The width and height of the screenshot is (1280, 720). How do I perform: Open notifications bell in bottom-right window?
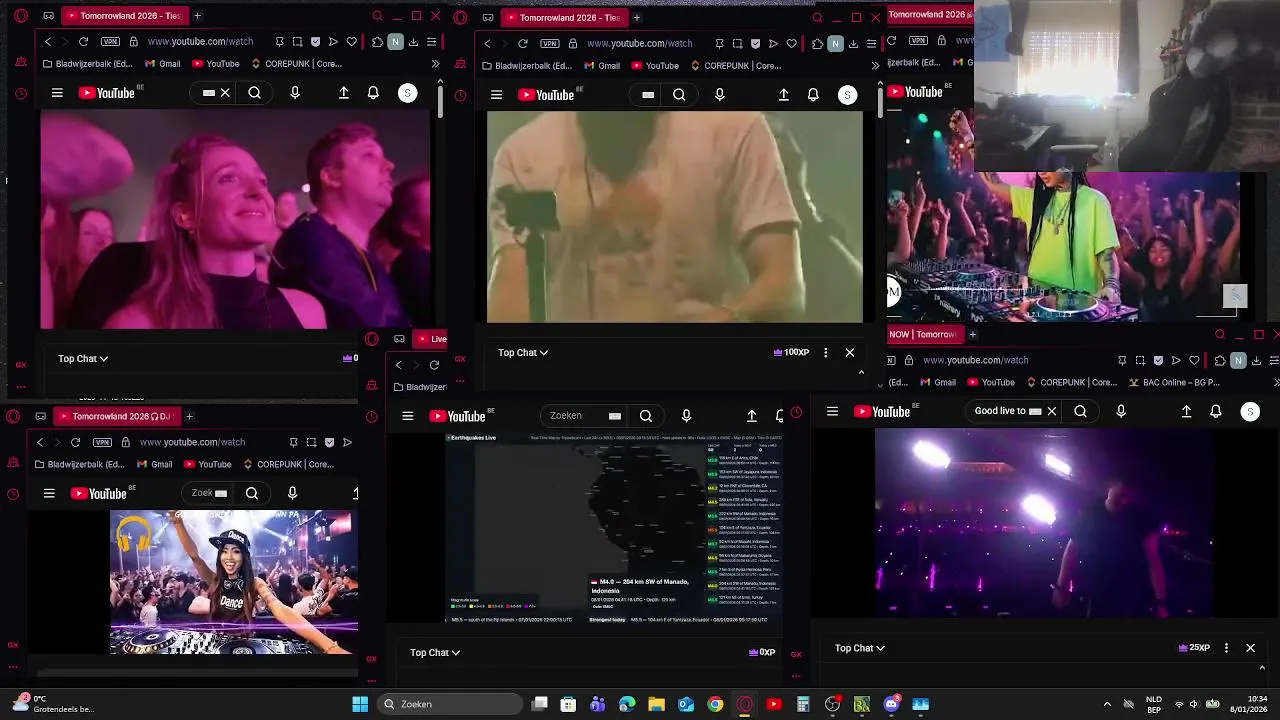tap(1216, 411)
